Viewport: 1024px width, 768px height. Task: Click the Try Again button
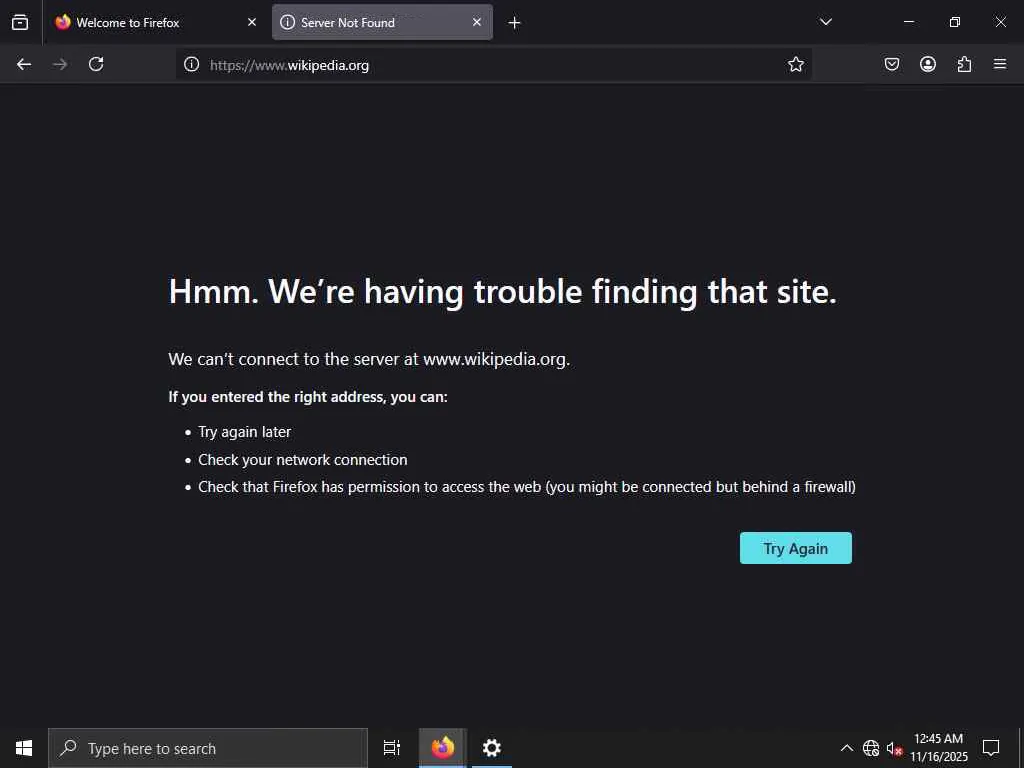(795, 548)
